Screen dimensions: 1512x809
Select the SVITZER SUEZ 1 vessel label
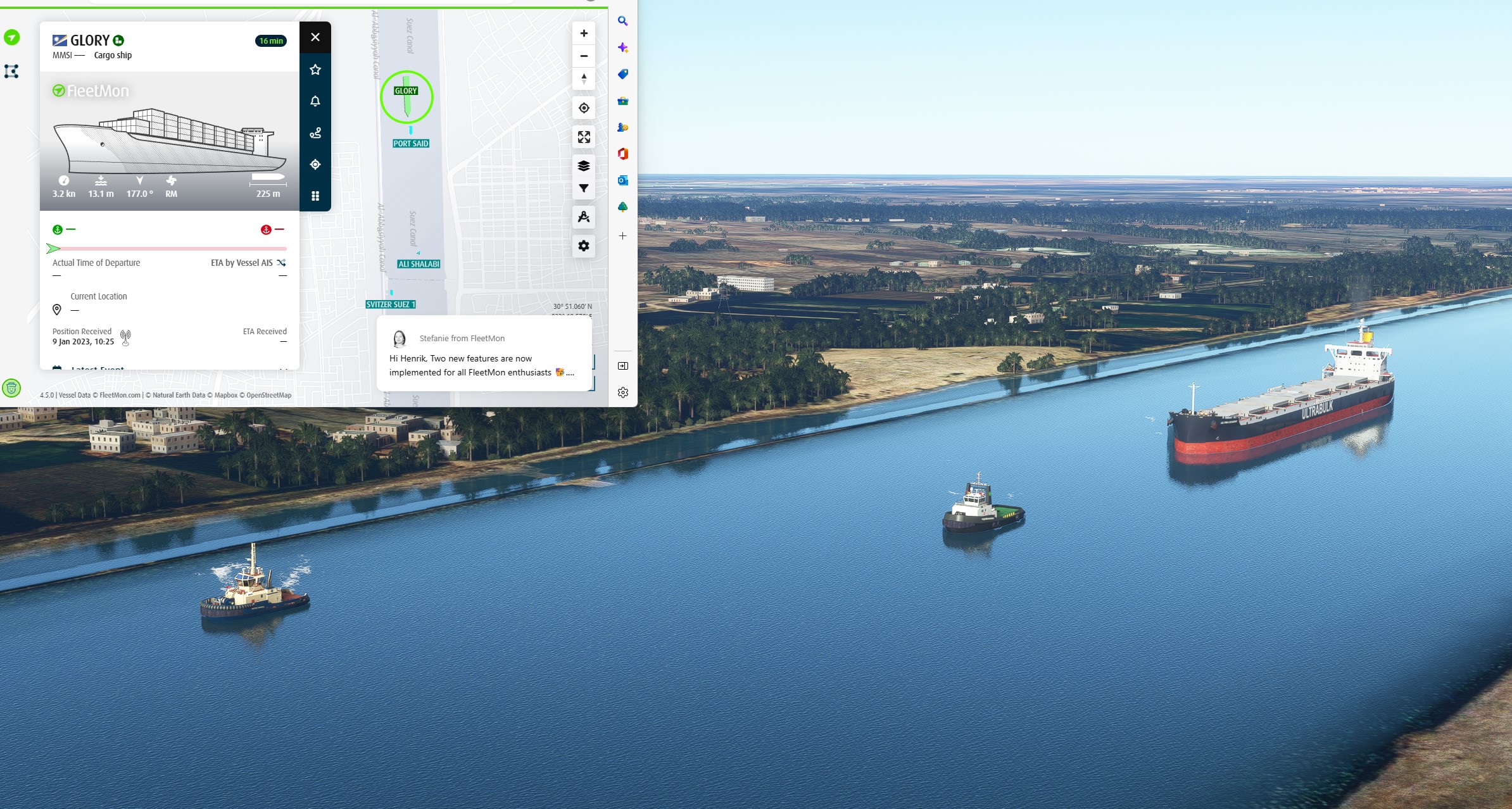coord(391,304)
